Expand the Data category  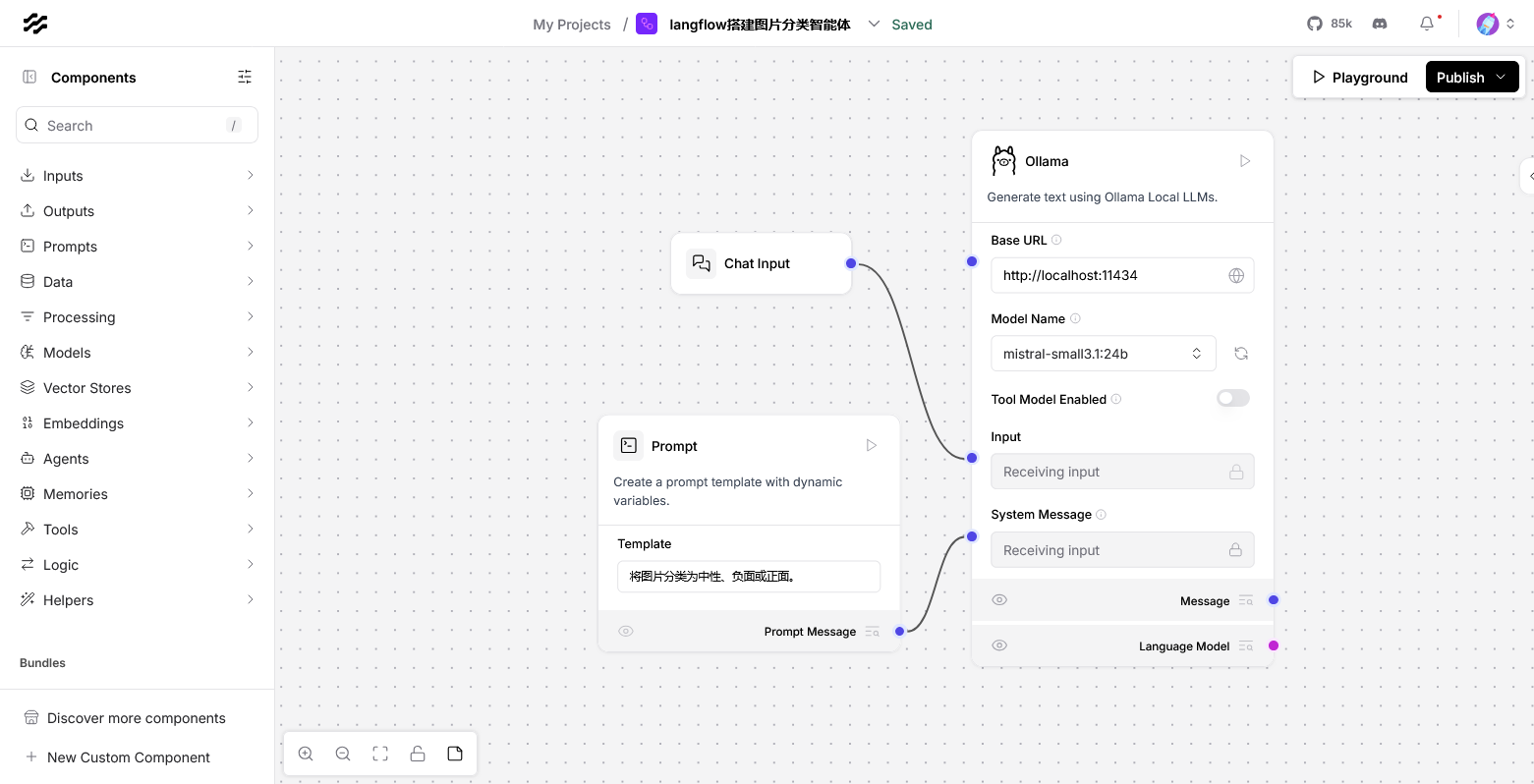point(138,282)
